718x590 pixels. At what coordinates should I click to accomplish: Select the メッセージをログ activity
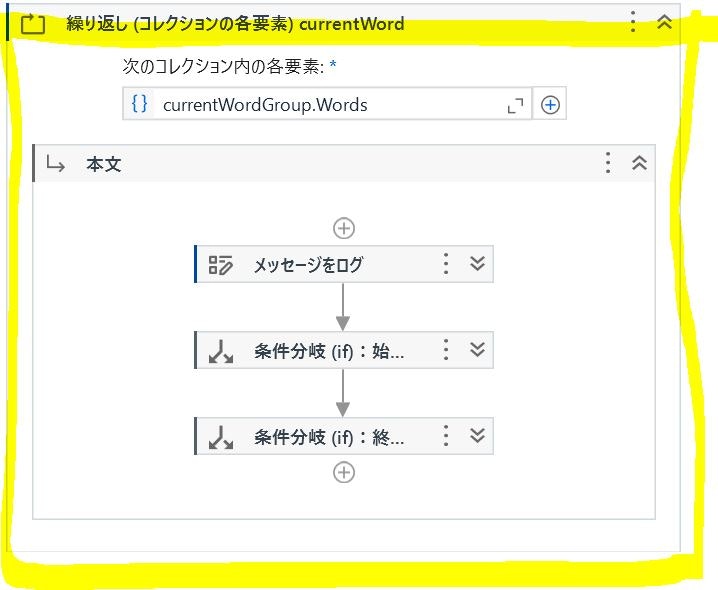pos(344,264)
